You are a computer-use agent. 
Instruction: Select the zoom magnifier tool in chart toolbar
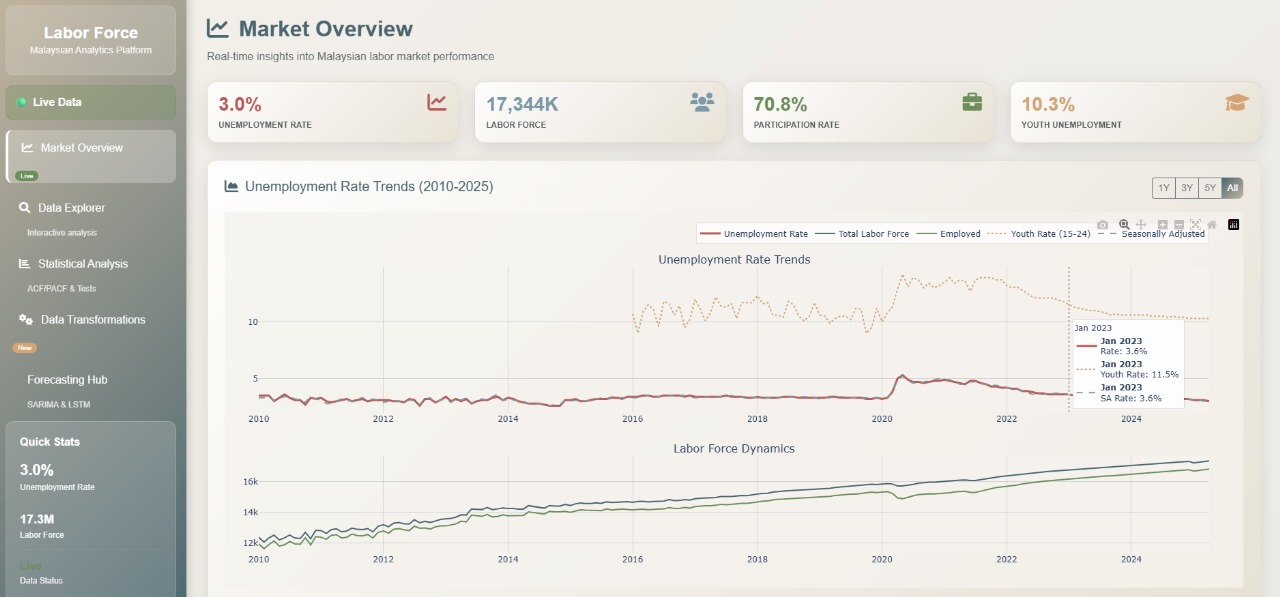[1124, 225]
